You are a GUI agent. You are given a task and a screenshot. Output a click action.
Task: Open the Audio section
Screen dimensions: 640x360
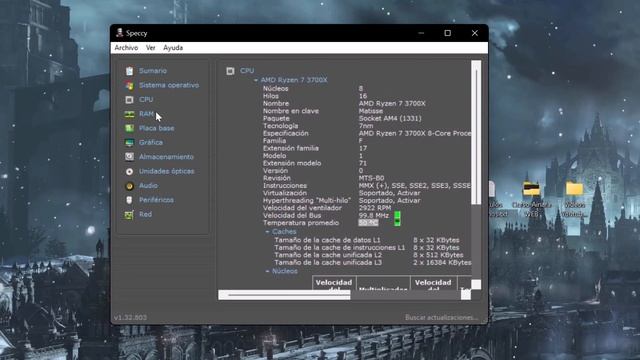(x=148, y=185)
